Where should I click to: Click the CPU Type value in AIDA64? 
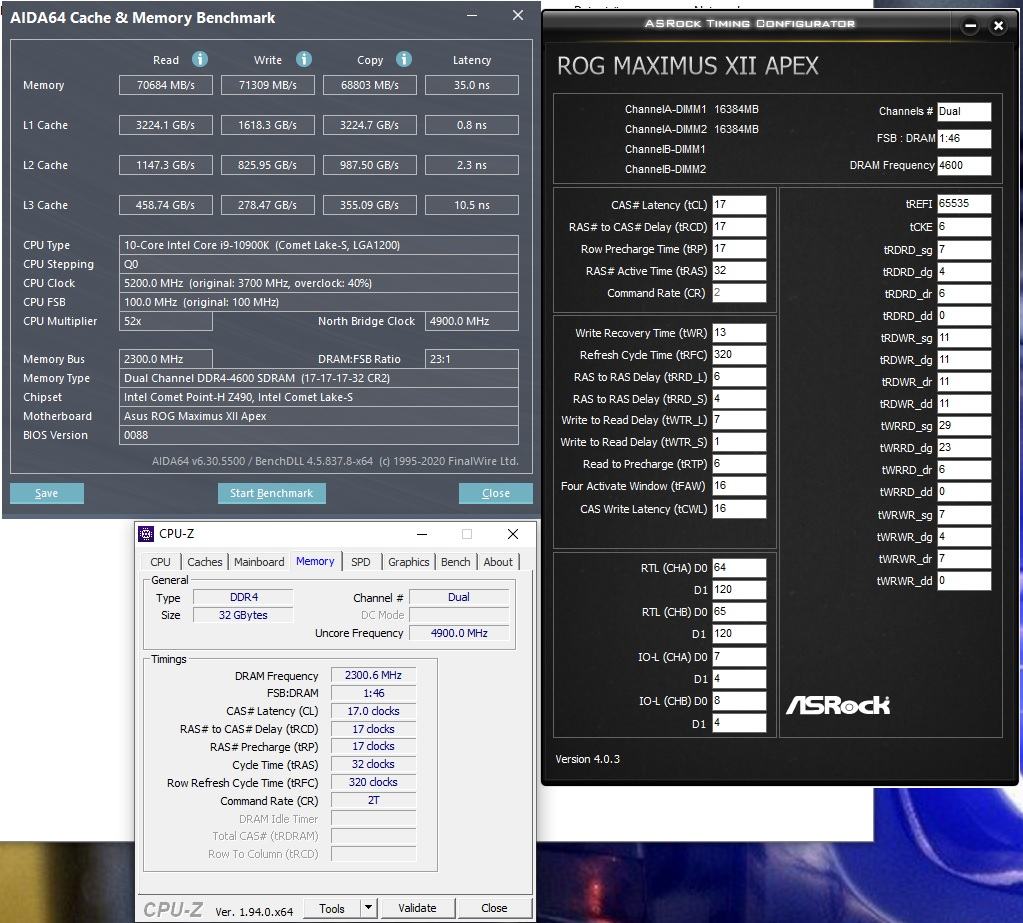318,245
